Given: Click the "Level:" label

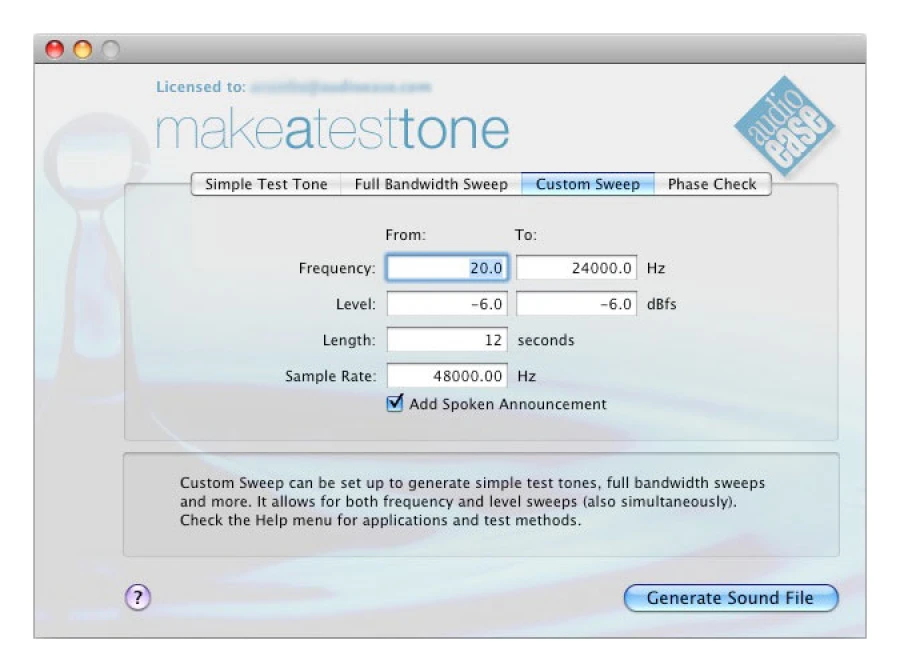Looking at the screenshot, I should tap(356, 304).
